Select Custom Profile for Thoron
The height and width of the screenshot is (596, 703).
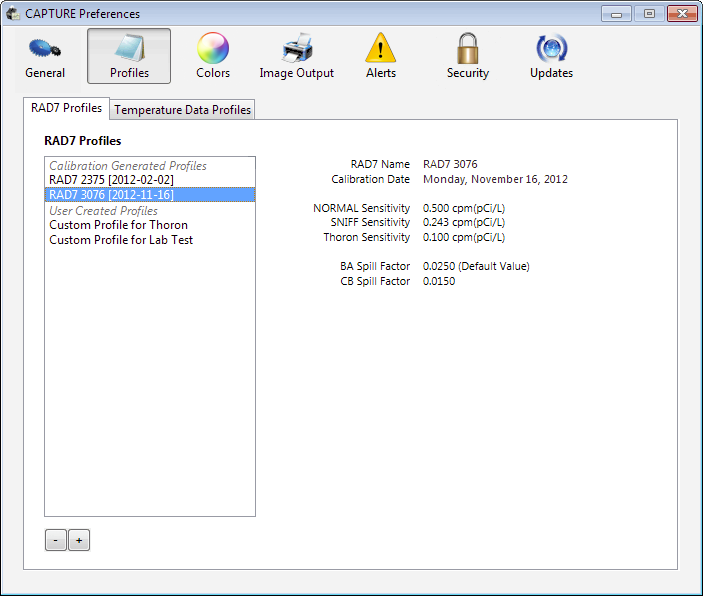[150, 225]
